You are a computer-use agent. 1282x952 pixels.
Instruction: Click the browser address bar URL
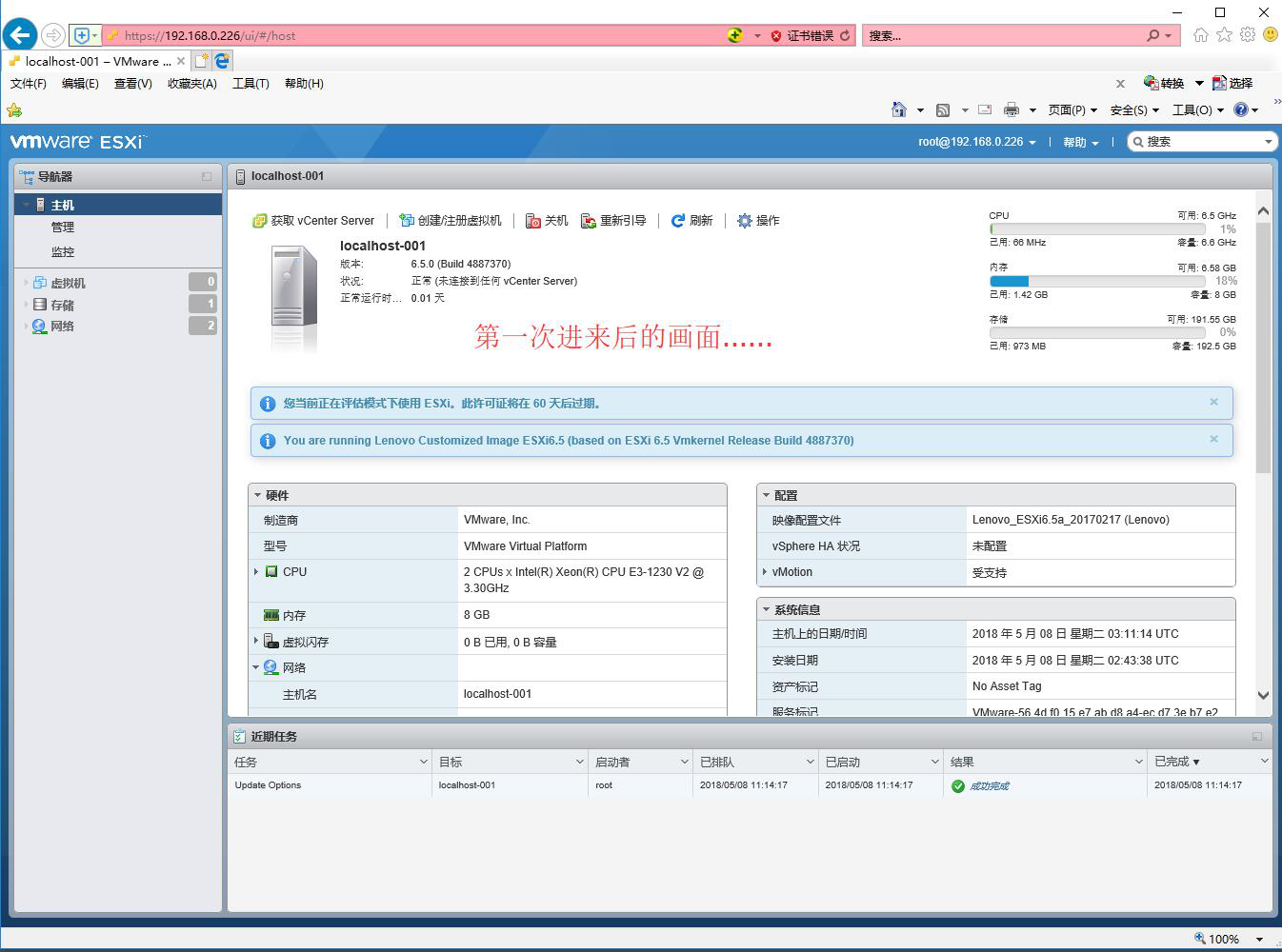pyautogui.click(x=210, y=35)
